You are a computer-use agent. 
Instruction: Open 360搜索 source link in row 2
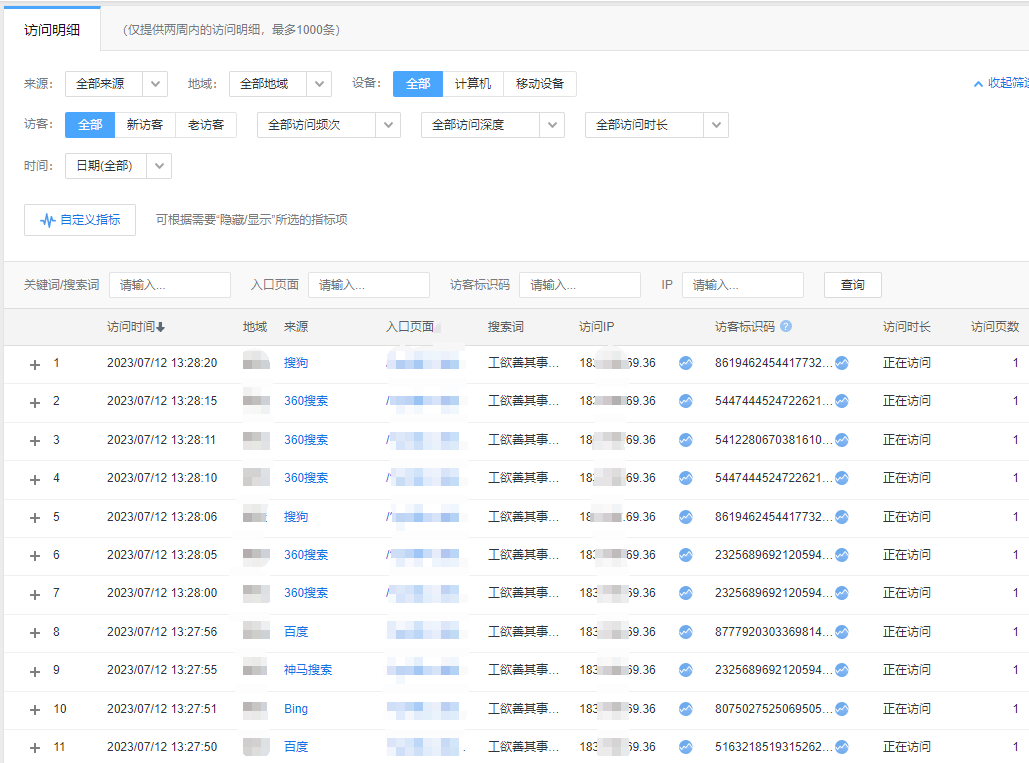tap(306, 401)
